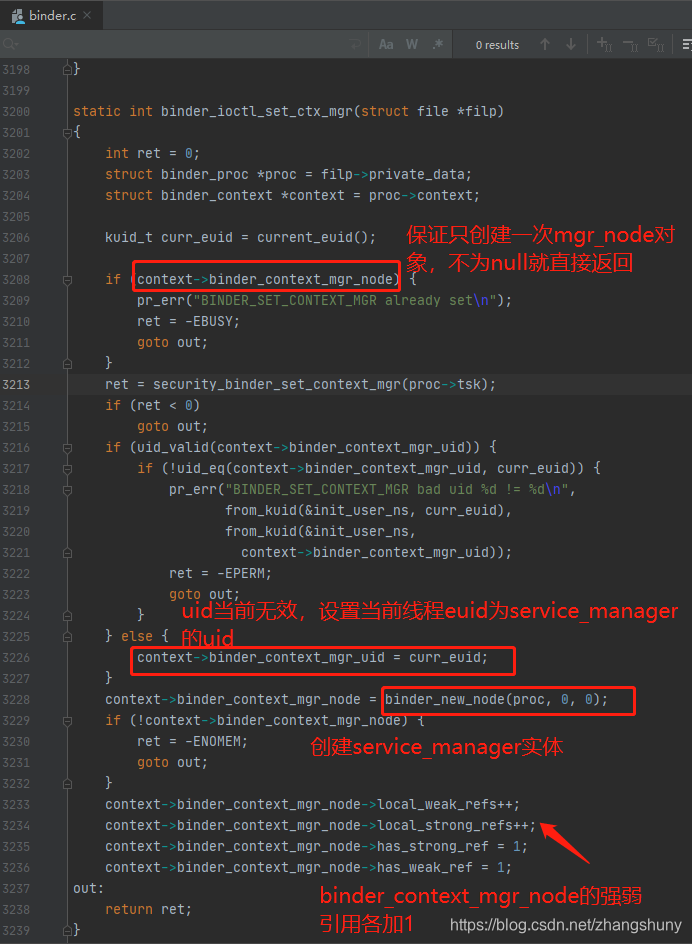Collapse the else block fold at line 3225

[x=67, y=637]
